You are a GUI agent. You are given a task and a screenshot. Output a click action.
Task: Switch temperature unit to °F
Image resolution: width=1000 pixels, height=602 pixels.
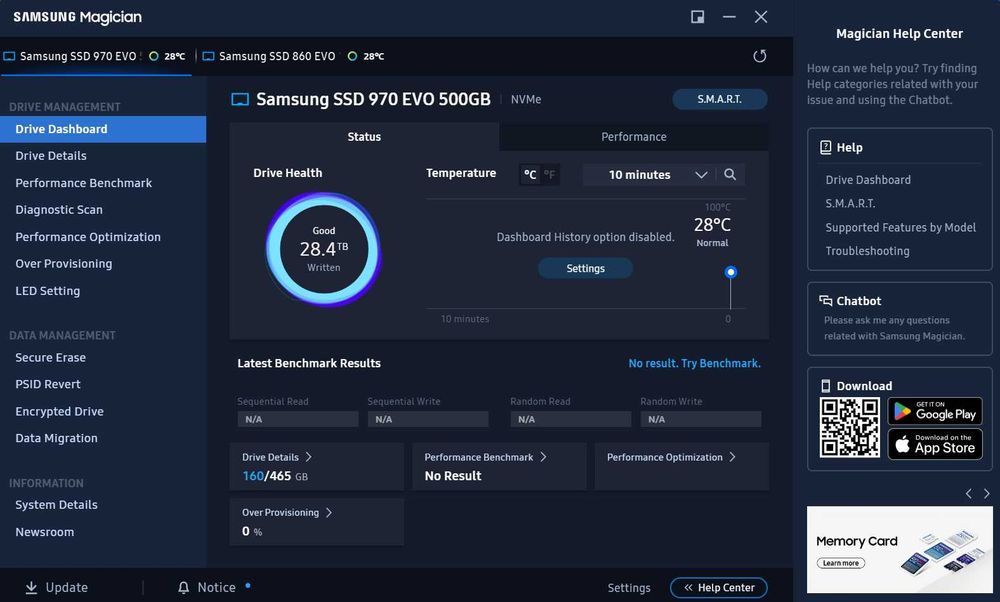pyautogui.click(x=549, y=174)
